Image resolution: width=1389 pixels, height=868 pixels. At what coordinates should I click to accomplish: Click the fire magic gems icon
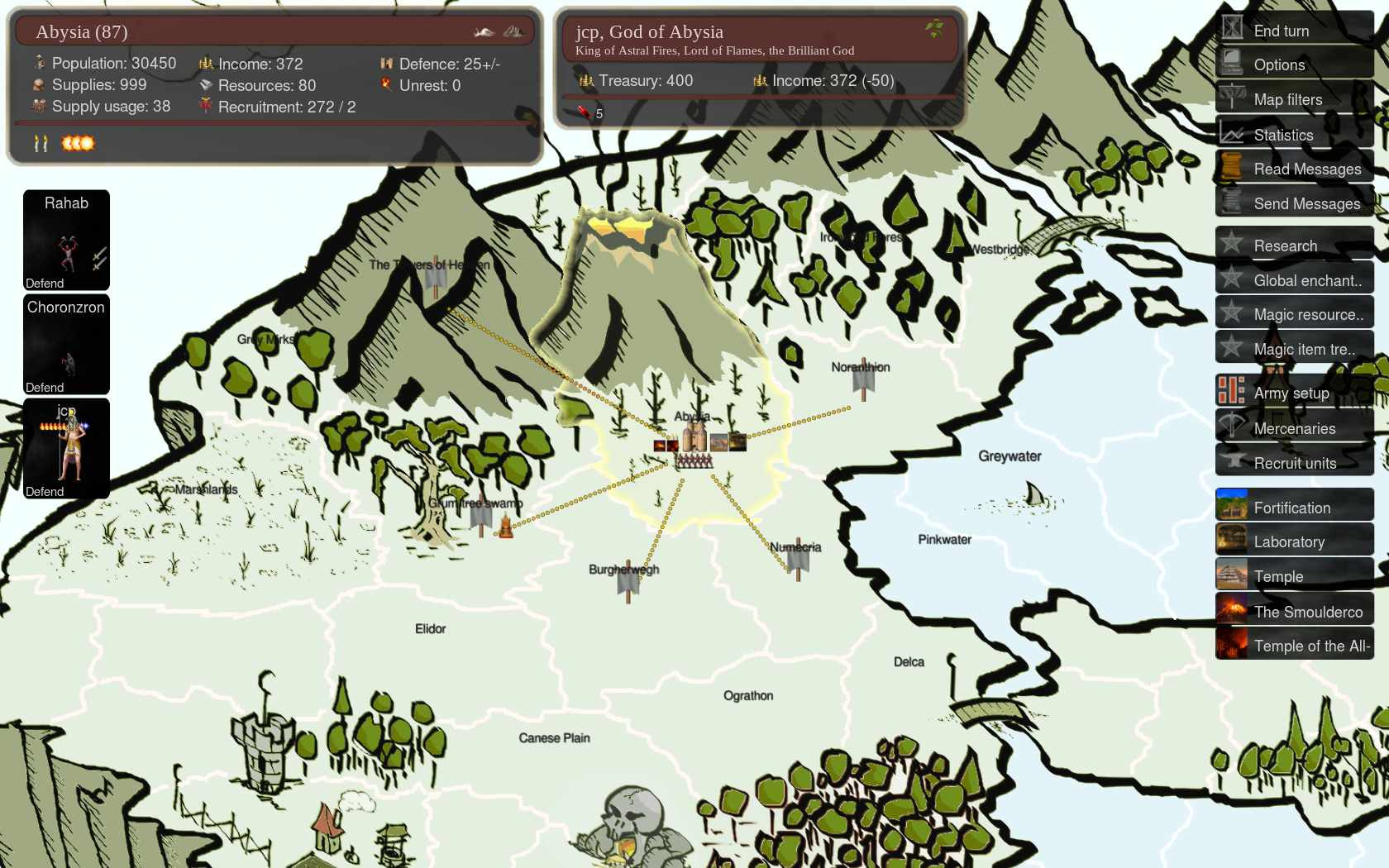click(x=78, y=143)
